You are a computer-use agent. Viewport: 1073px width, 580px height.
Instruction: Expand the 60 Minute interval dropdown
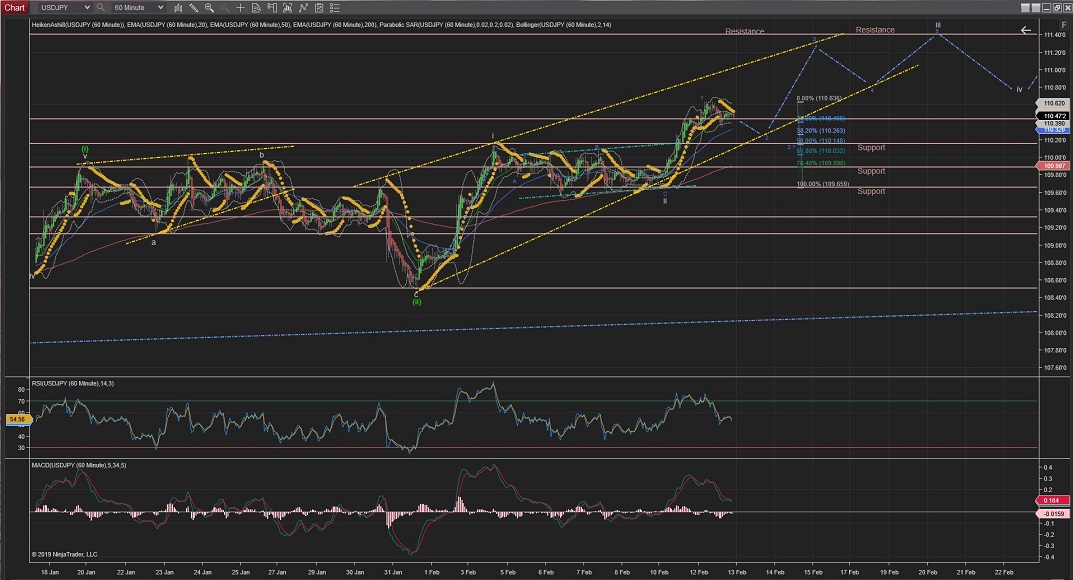(160, 7)
